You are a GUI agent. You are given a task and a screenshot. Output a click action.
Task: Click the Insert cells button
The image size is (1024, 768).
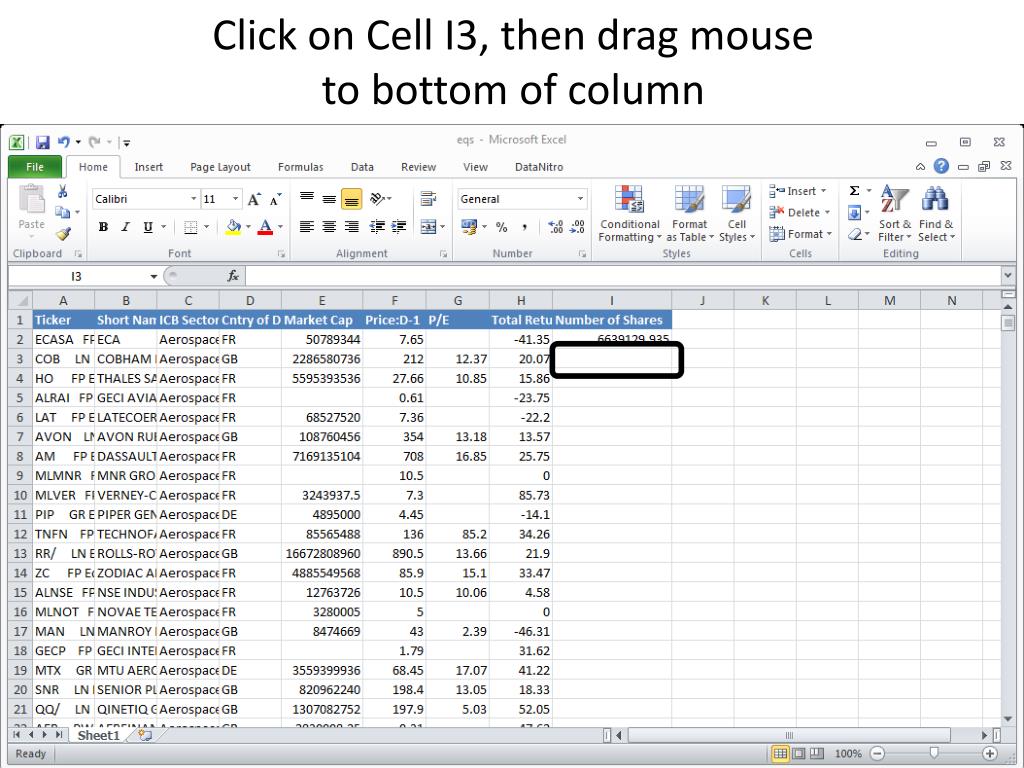(800, 191)
